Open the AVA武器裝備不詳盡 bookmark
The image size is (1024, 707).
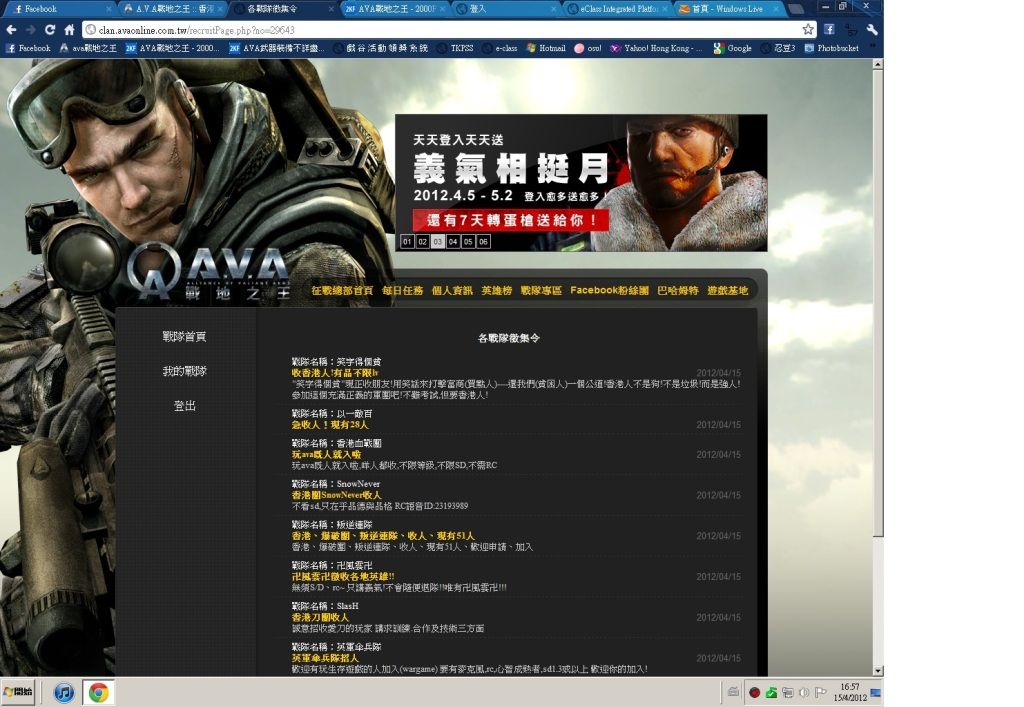pyautogui.click(x=277, y=48)
